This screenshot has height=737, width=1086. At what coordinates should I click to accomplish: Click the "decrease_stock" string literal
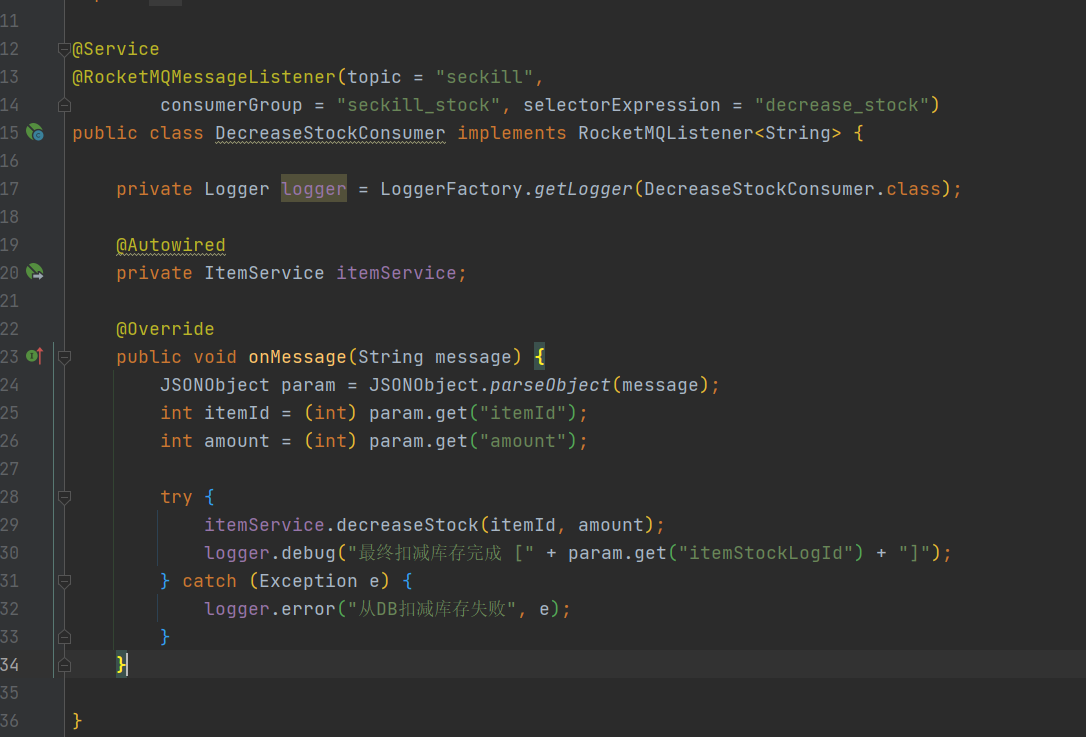(x=841, y=105)
